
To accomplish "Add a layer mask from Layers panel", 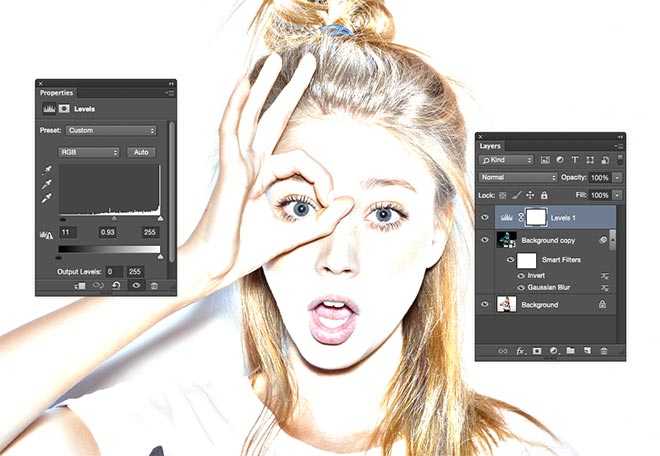I will point(536,351).
